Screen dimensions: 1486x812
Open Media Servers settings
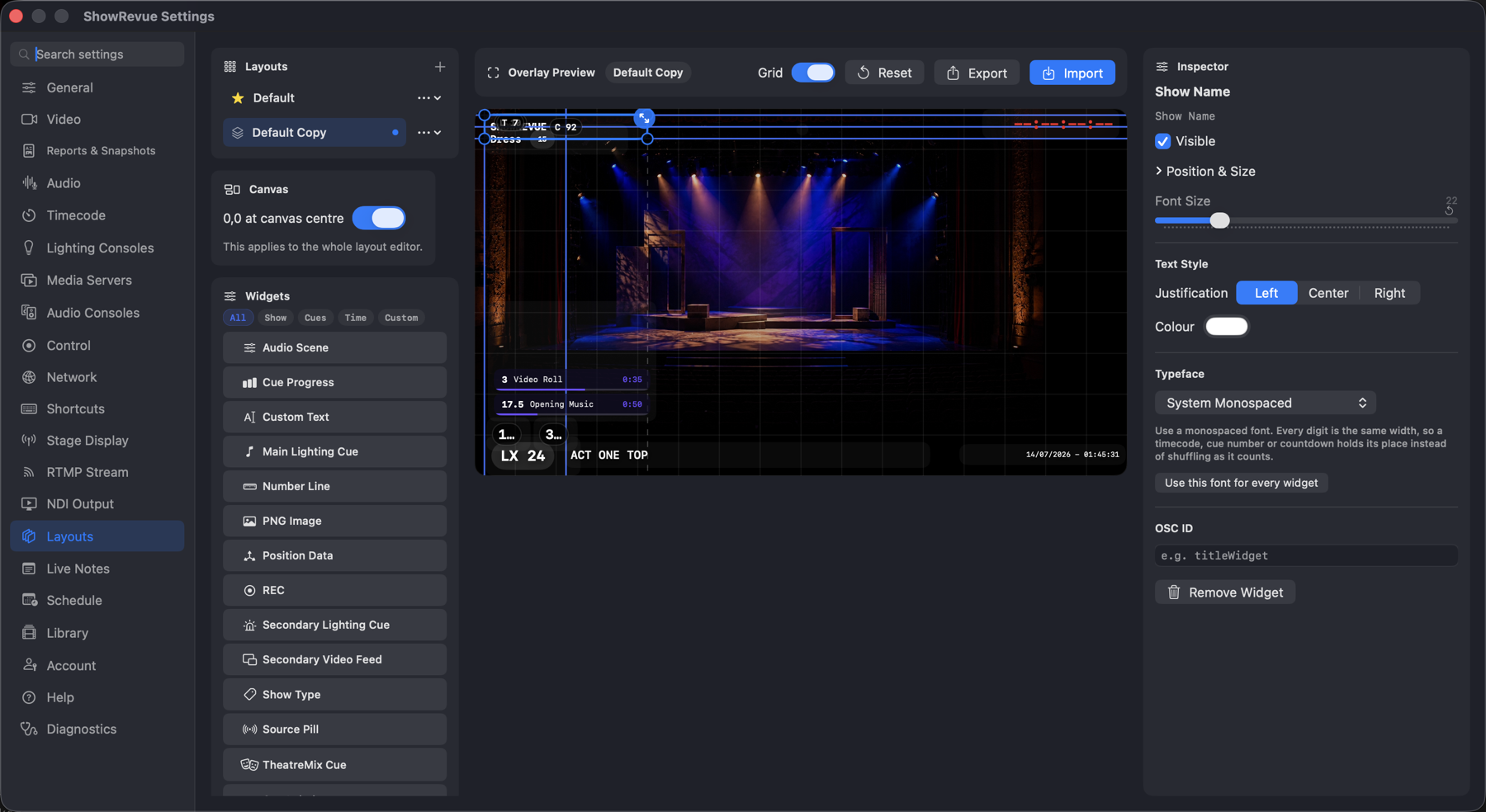tap(97, 281)
